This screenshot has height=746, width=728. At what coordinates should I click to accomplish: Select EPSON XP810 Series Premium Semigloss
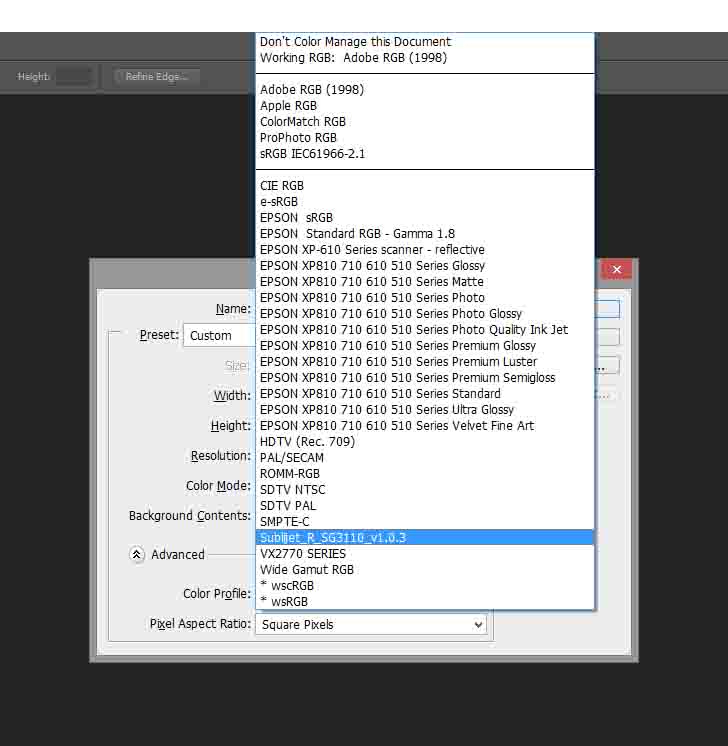click(x=425, y=378)
